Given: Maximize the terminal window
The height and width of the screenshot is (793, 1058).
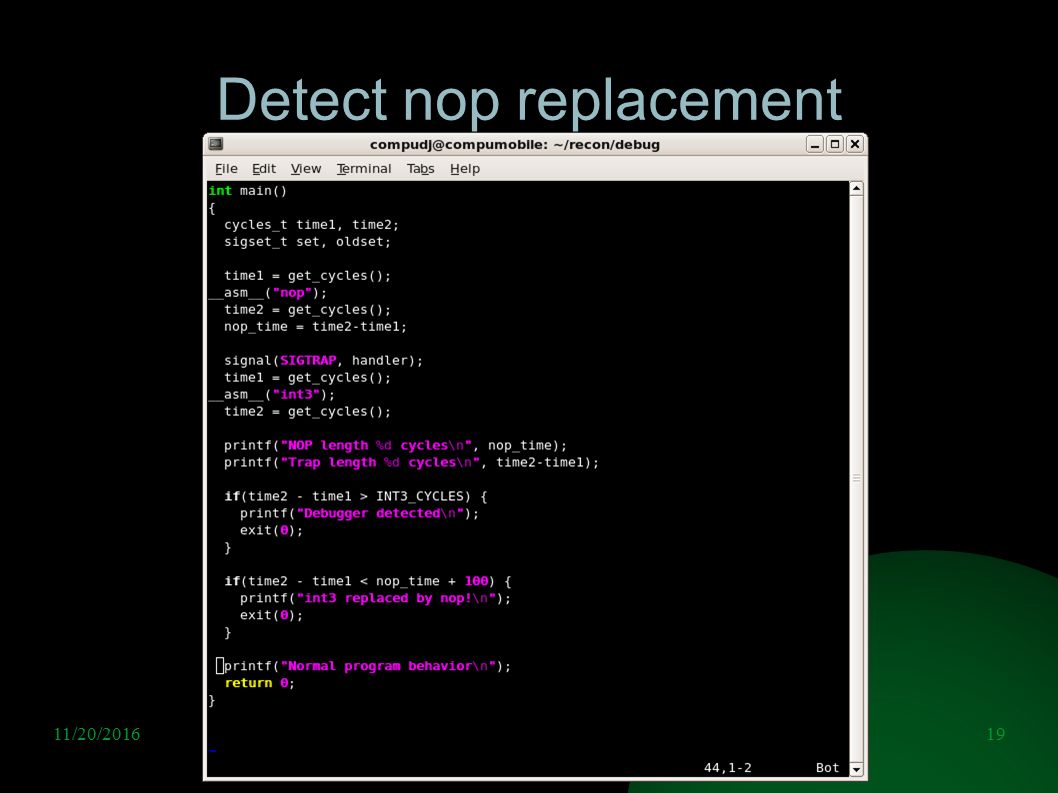Looking at the screenshot, I should coord(835,144).
